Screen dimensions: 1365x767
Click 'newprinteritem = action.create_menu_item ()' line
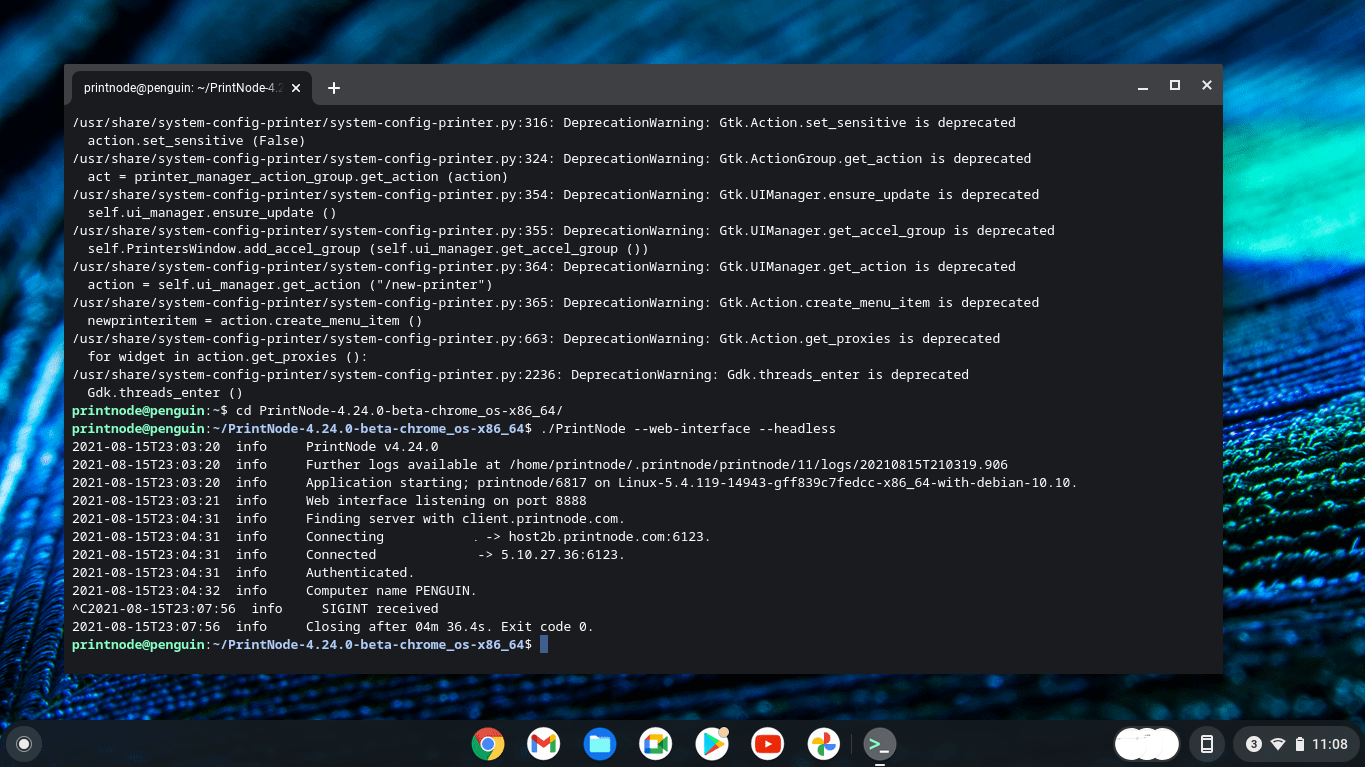pyautogui.click(x=255, y=321)
